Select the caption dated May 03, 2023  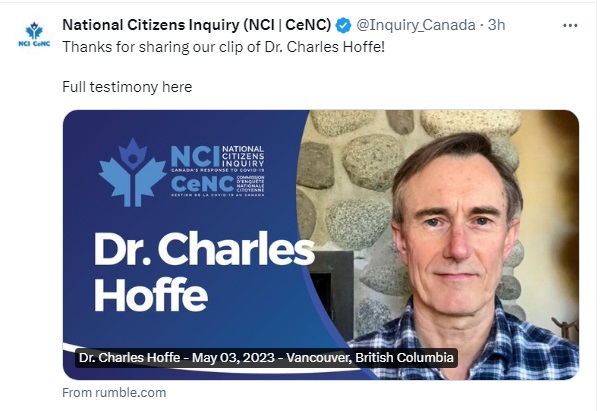[266, 358]
